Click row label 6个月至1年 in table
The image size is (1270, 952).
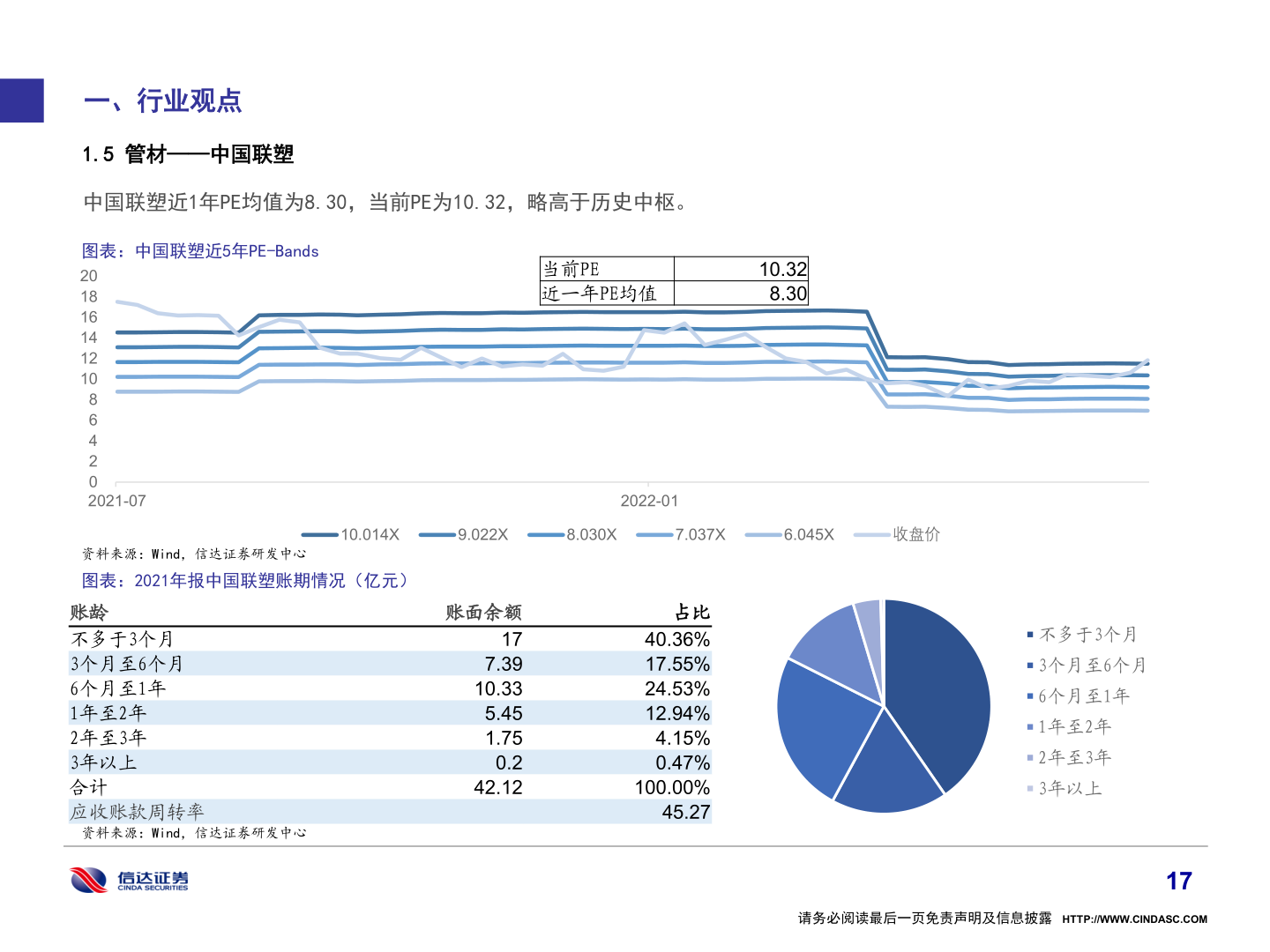point(117,688)
